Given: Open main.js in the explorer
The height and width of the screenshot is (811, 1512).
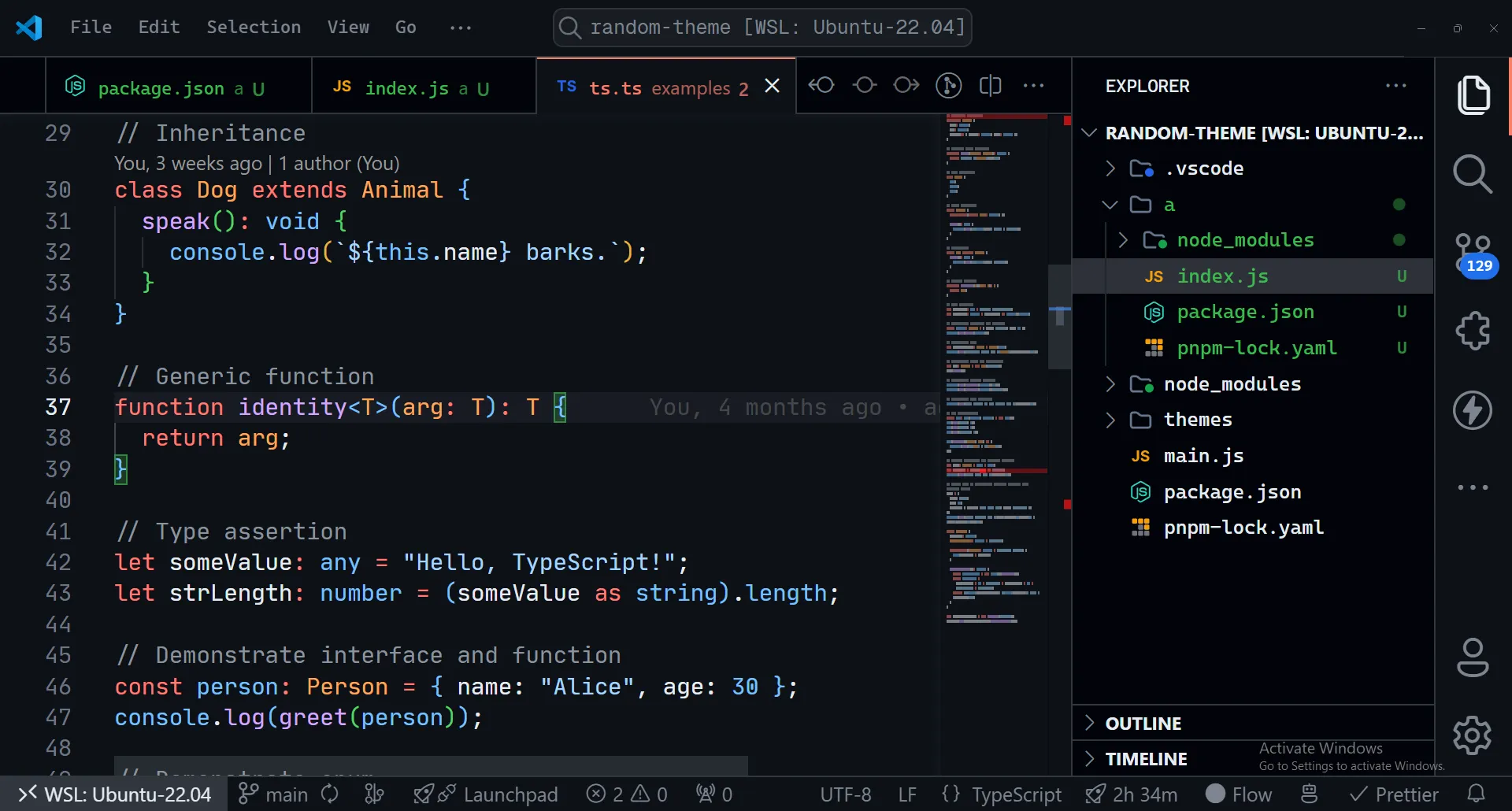Looking at the screenshot, I should 1253,456.
